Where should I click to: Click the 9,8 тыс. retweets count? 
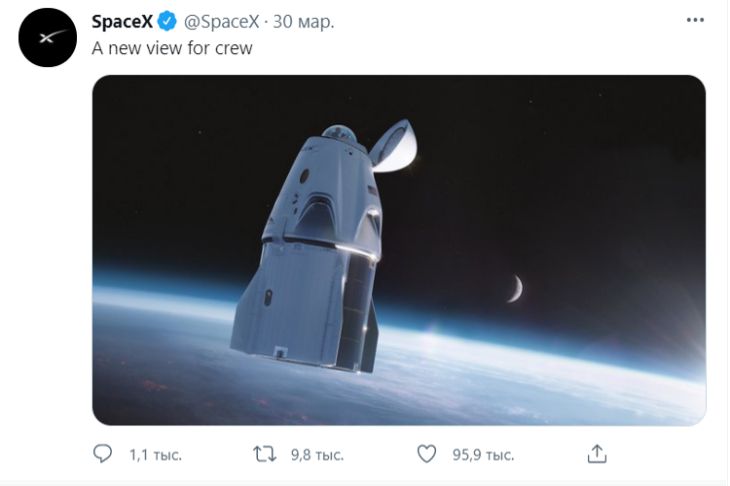pyautogui.click(x=316, y=455)
